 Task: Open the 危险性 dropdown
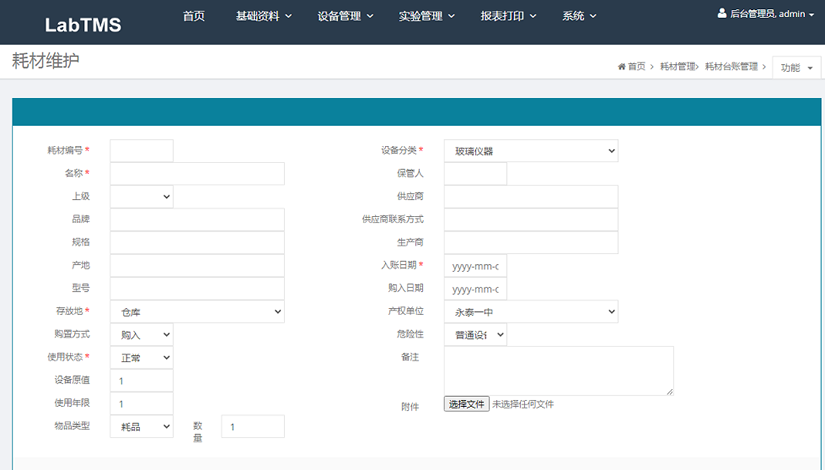(475, 335)
